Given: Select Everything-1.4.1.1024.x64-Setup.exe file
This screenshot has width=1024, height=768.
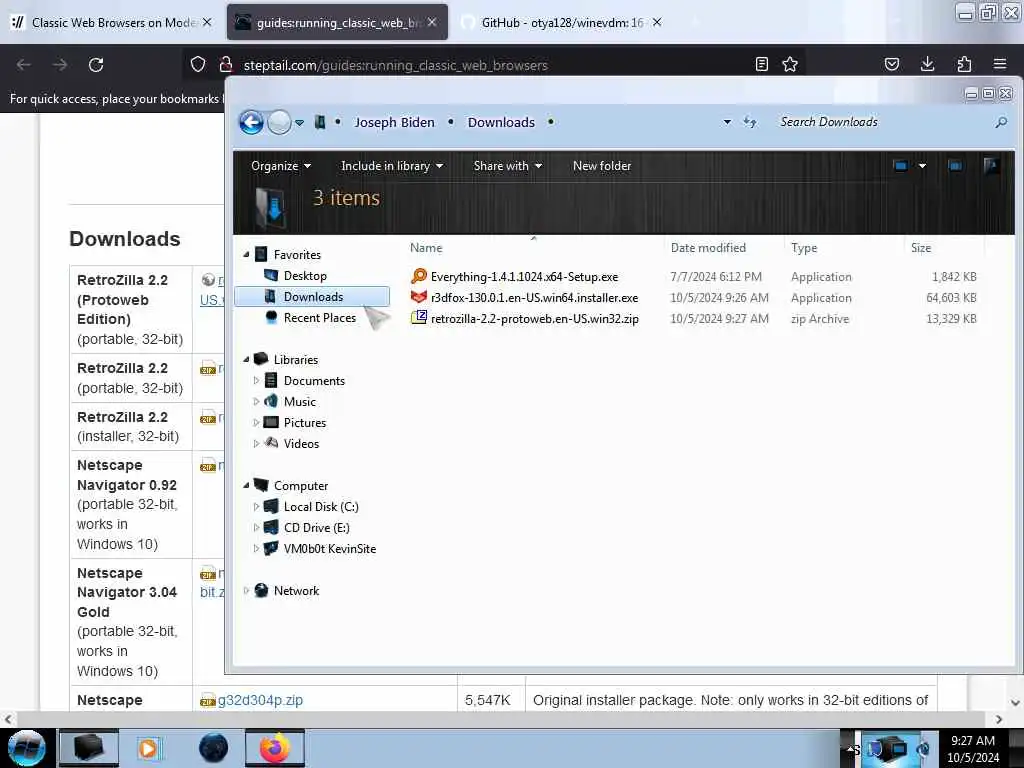Looking at the screenshot, I should 524,277.
